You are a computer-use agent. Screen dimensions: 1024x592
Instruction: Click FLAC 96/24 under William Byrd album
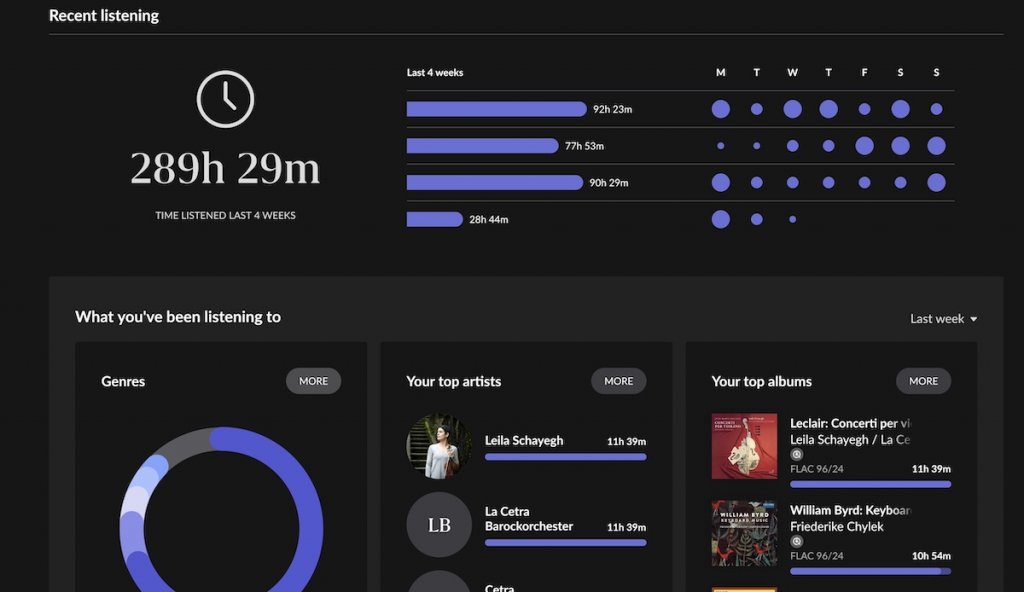pos(816,556)
